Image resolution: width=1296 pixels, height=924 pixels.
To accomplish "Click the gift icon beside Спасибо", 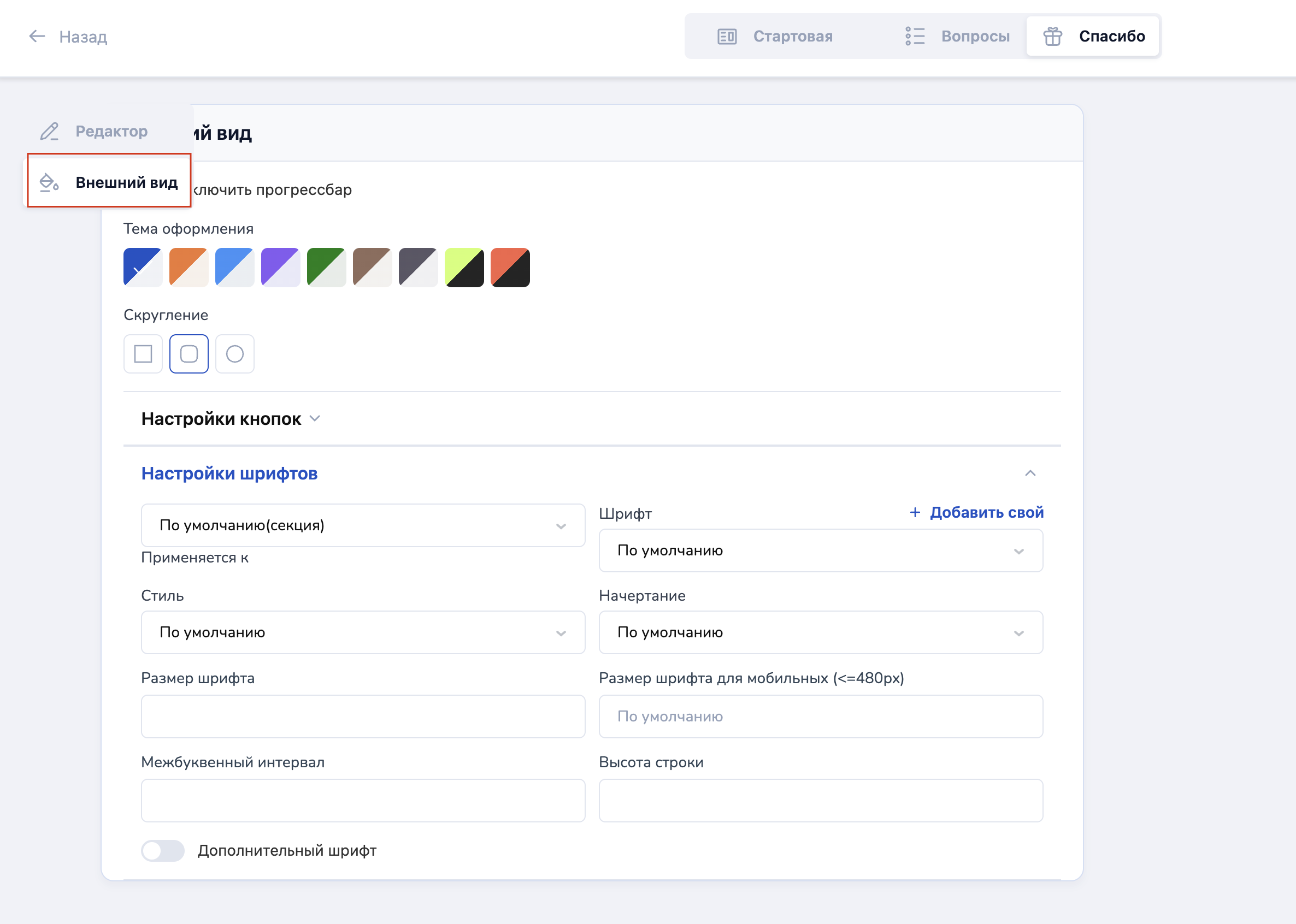I will [1052, 37].
